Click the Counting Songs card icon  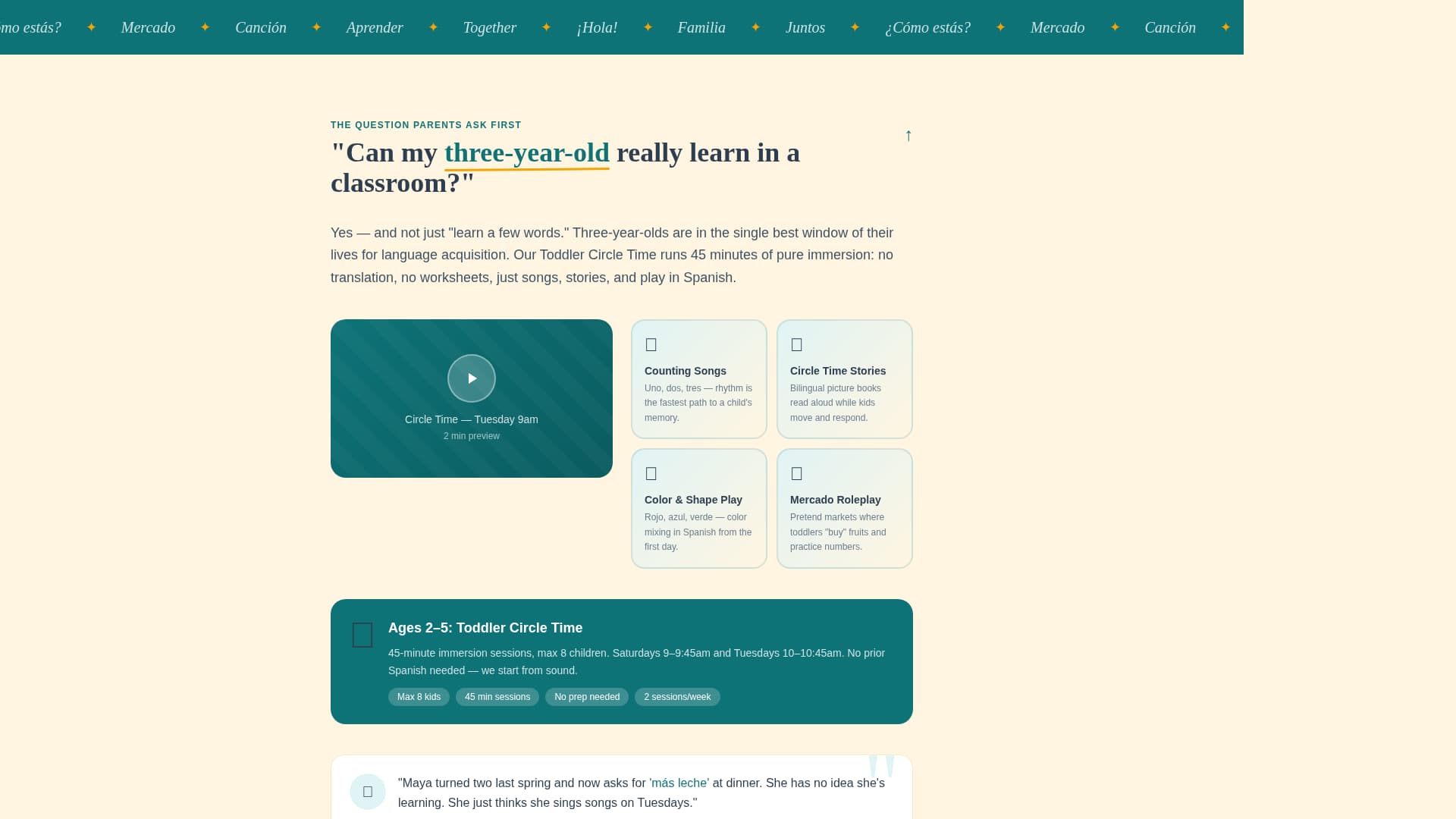click(x=651, y=345)
